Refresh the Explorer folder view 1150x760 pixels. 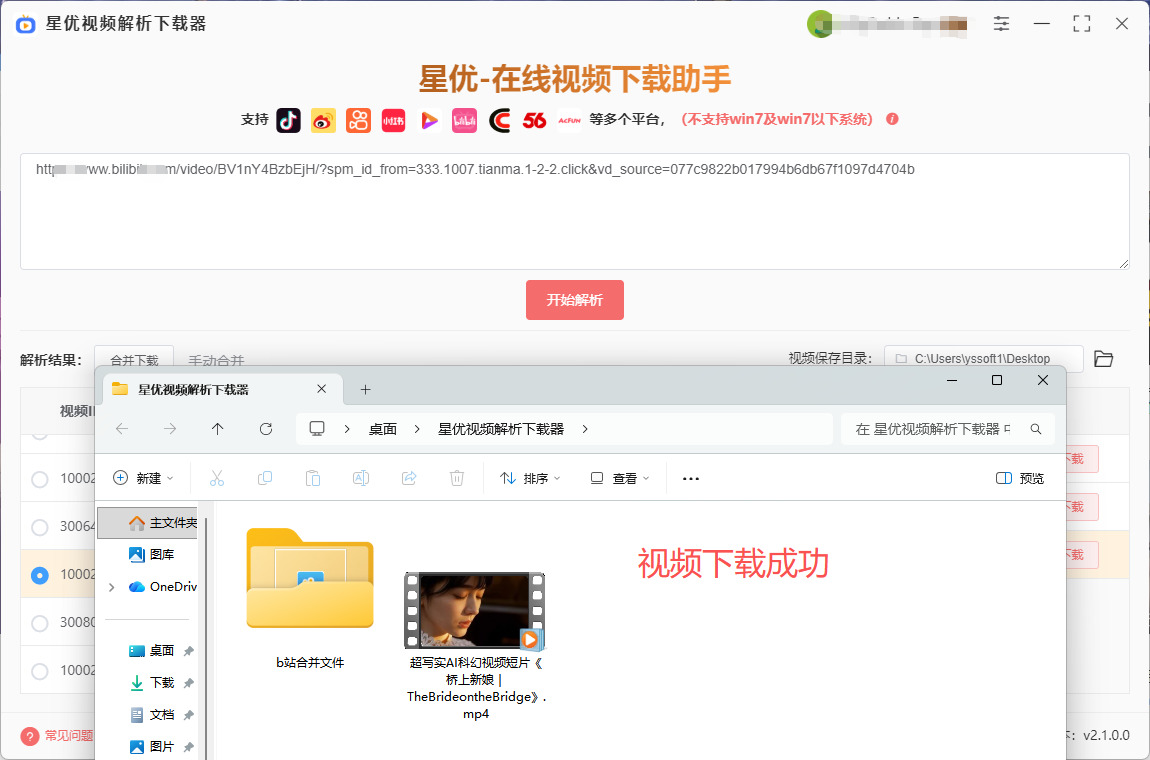[266, 429]
